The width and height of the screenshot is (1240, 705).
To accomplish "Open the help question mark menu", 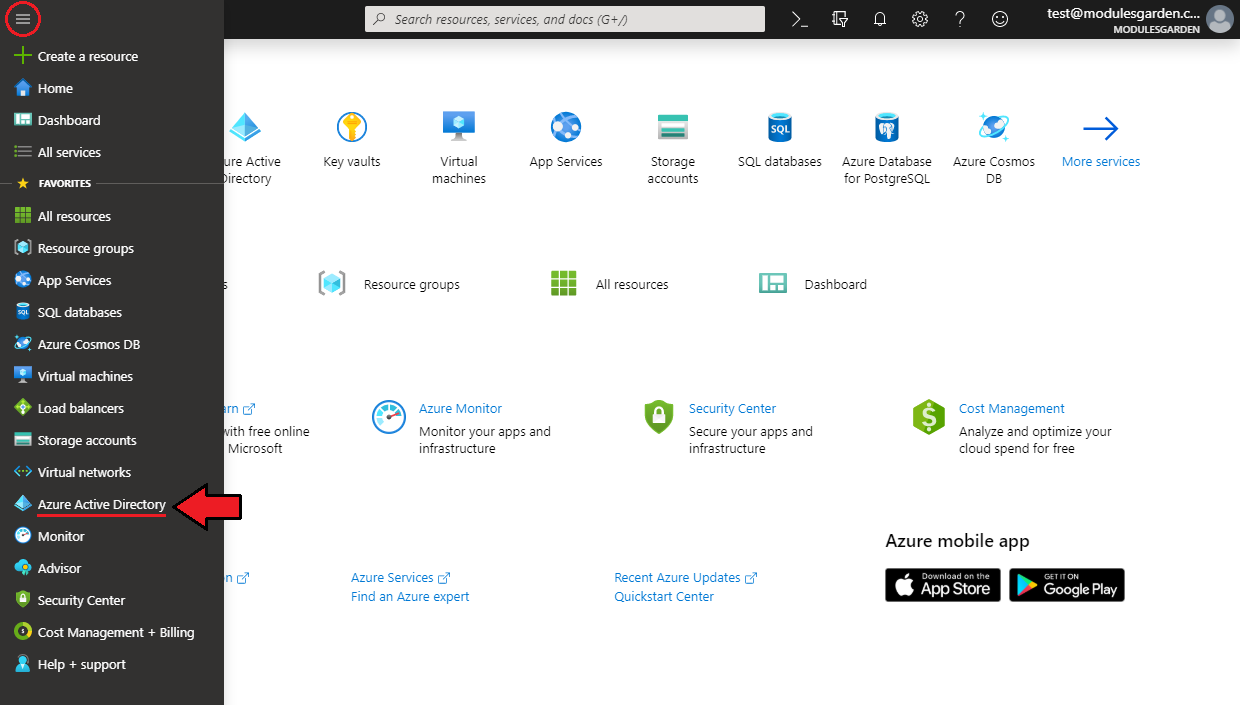I will pos(960,19).
